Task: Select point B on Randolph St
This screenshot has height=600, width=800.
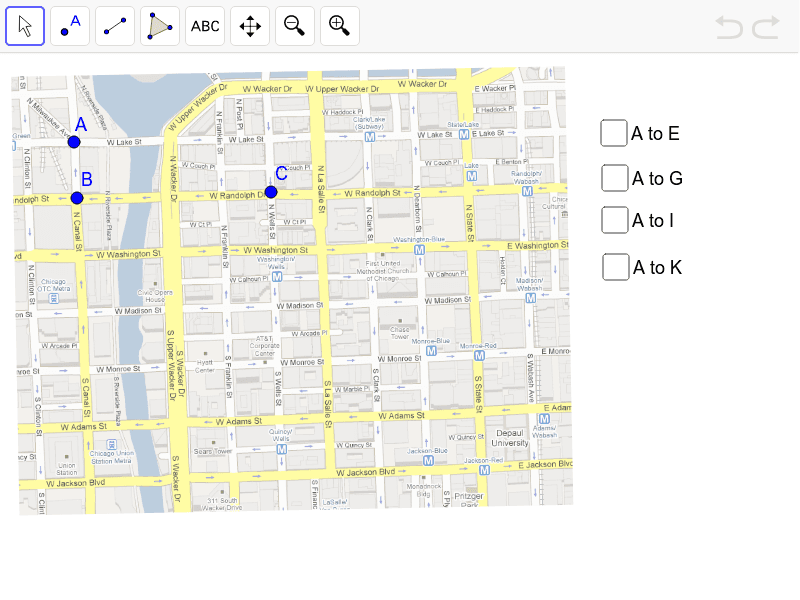Action: pos(77,198)
